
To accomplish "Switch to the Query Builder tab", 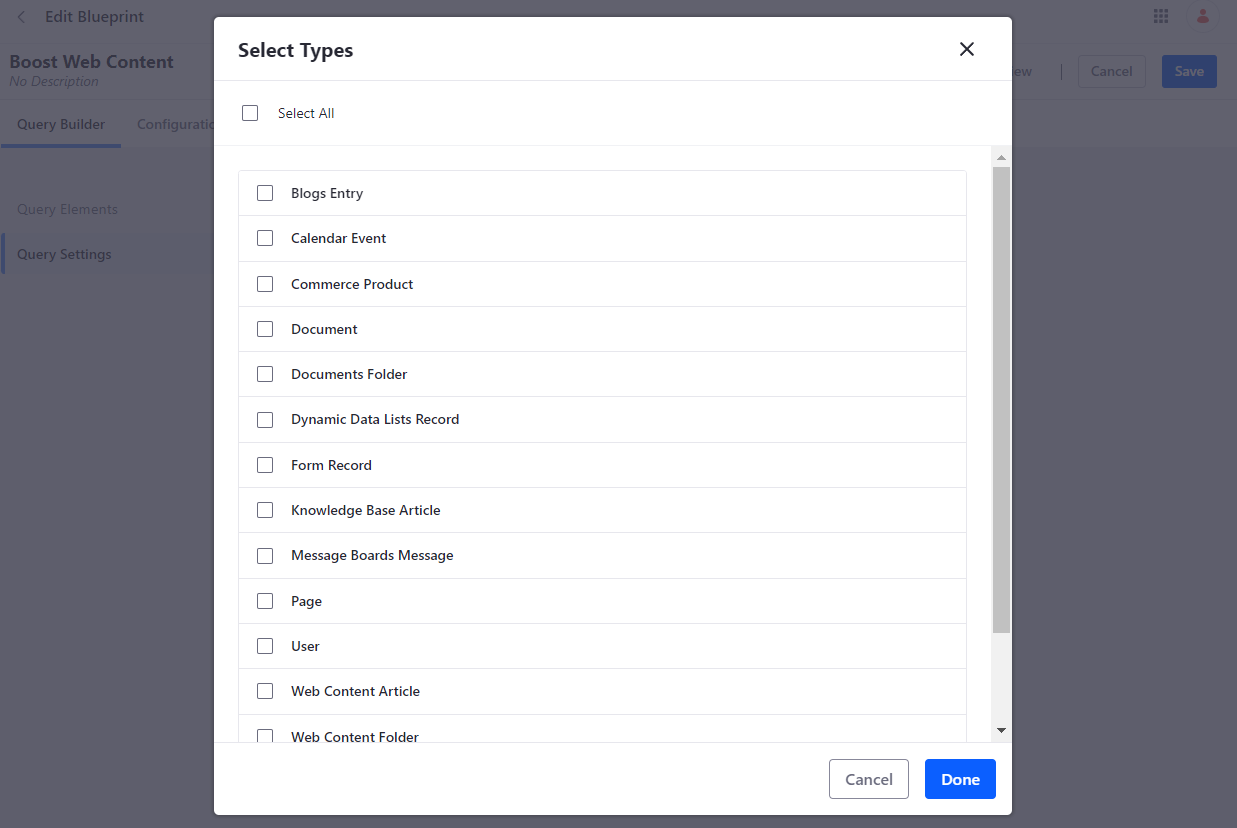I will [x=61, y=125].
